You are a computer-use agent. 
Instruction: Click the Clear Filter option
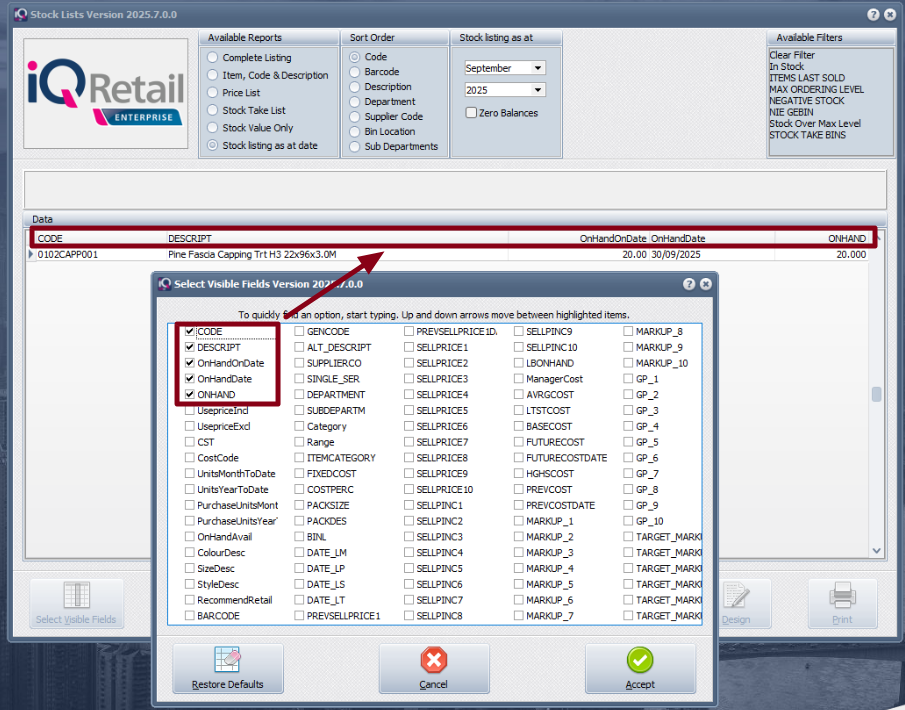791,55
